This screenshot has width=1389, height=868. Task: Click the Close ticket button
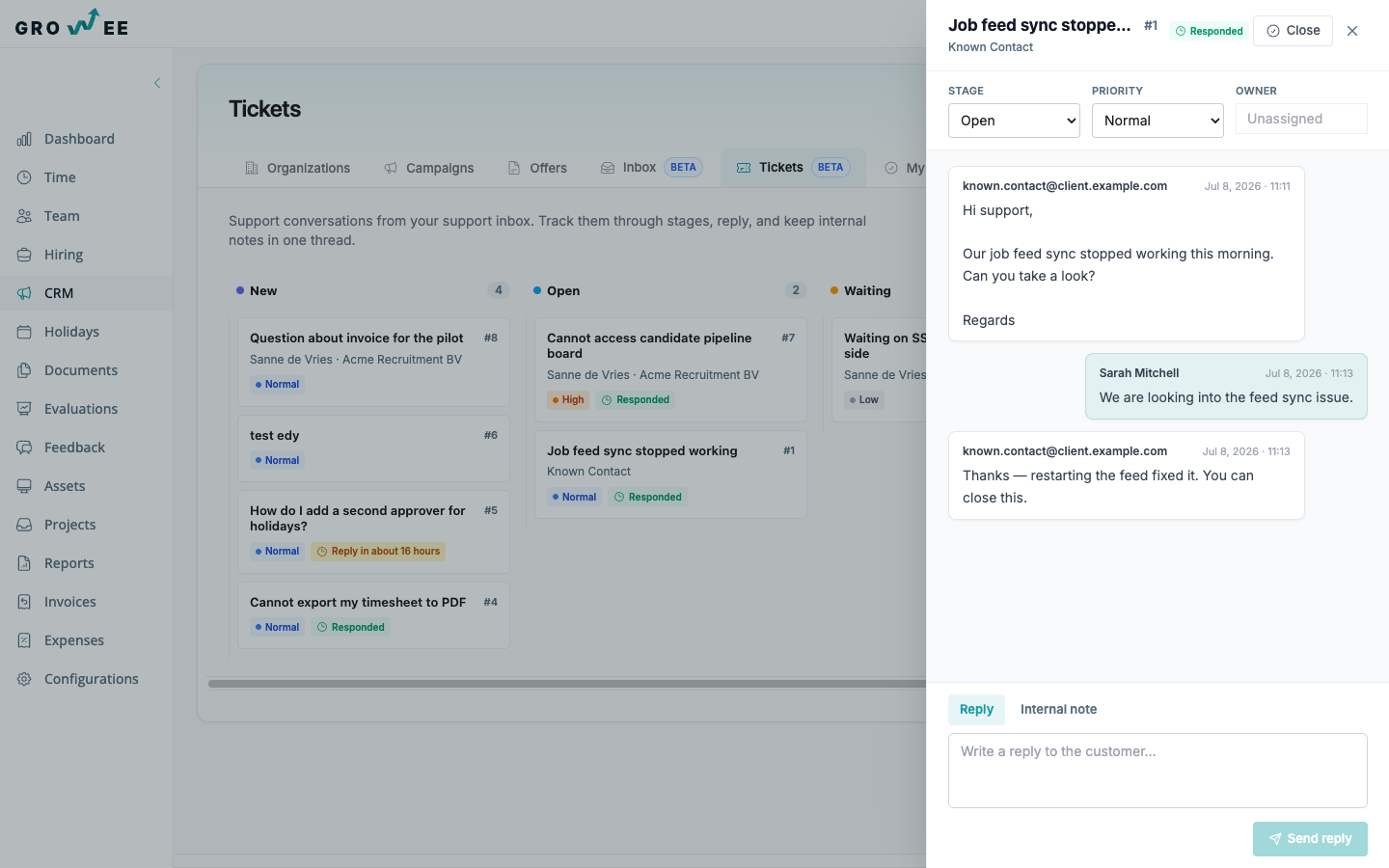tap(1293, 31)
